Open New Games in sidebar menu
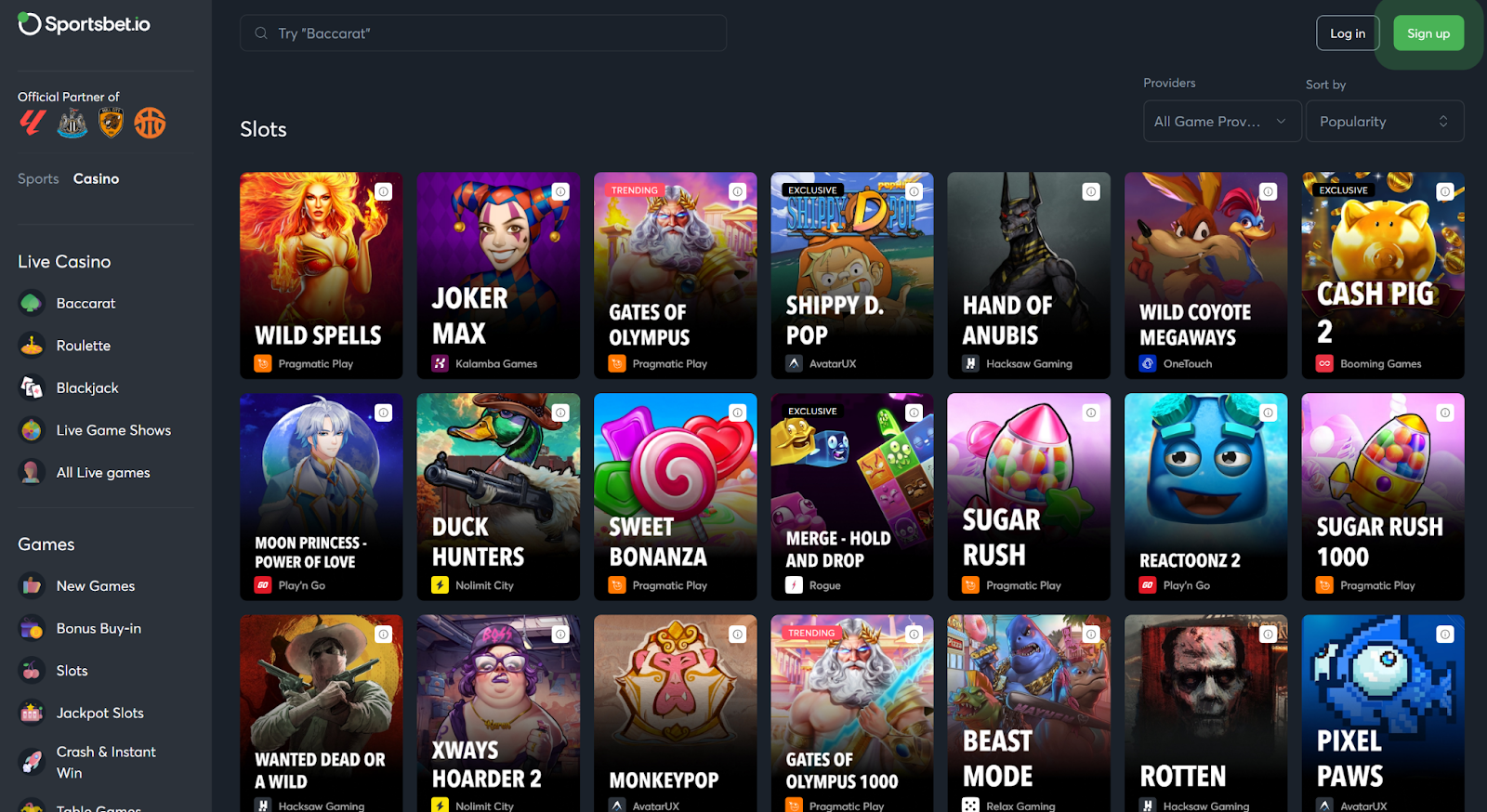The image size is (1487, 812). tap(96, 586)
